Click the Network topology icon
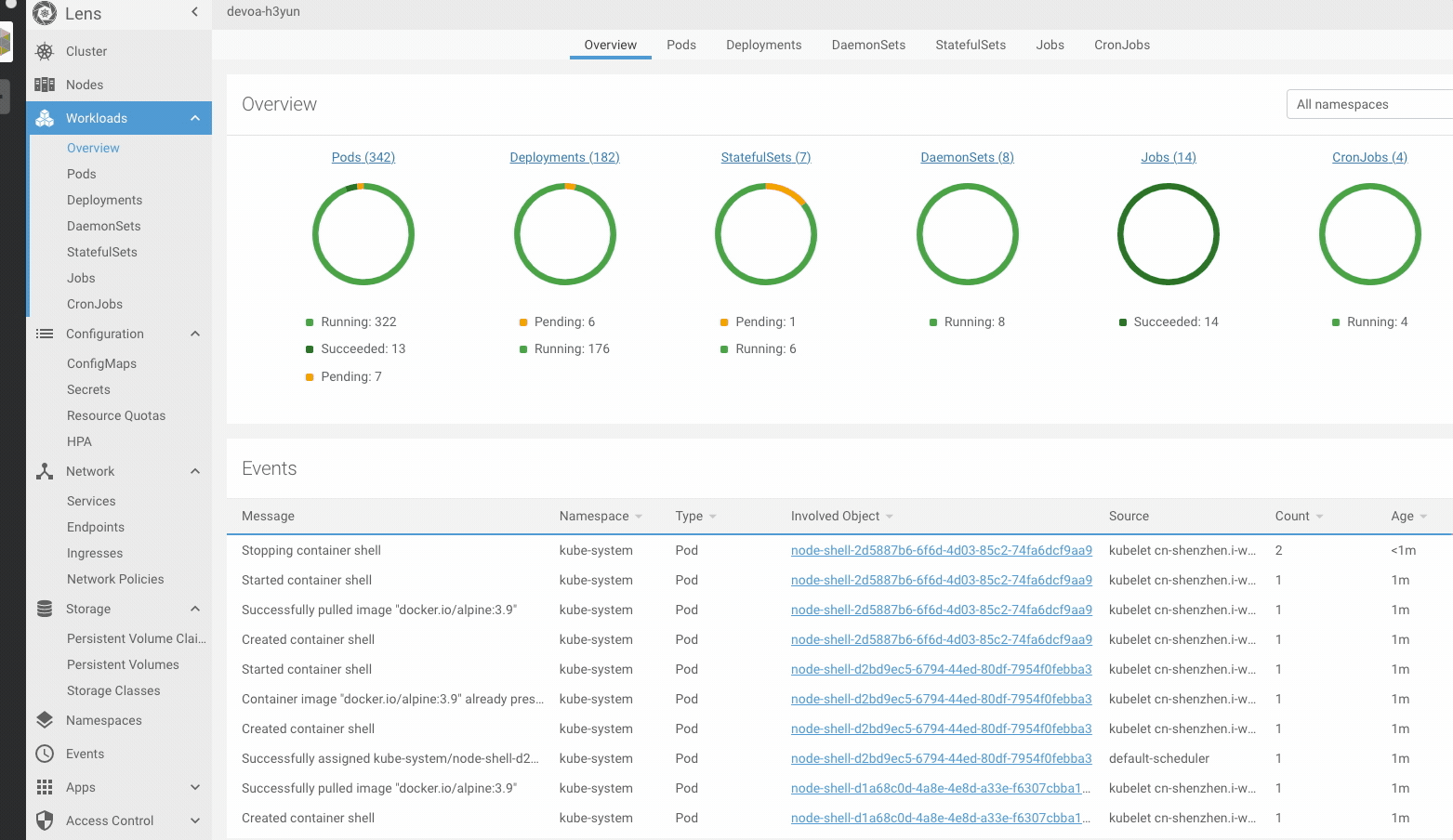Screen dimensions: 1453x840 [45, 471]
